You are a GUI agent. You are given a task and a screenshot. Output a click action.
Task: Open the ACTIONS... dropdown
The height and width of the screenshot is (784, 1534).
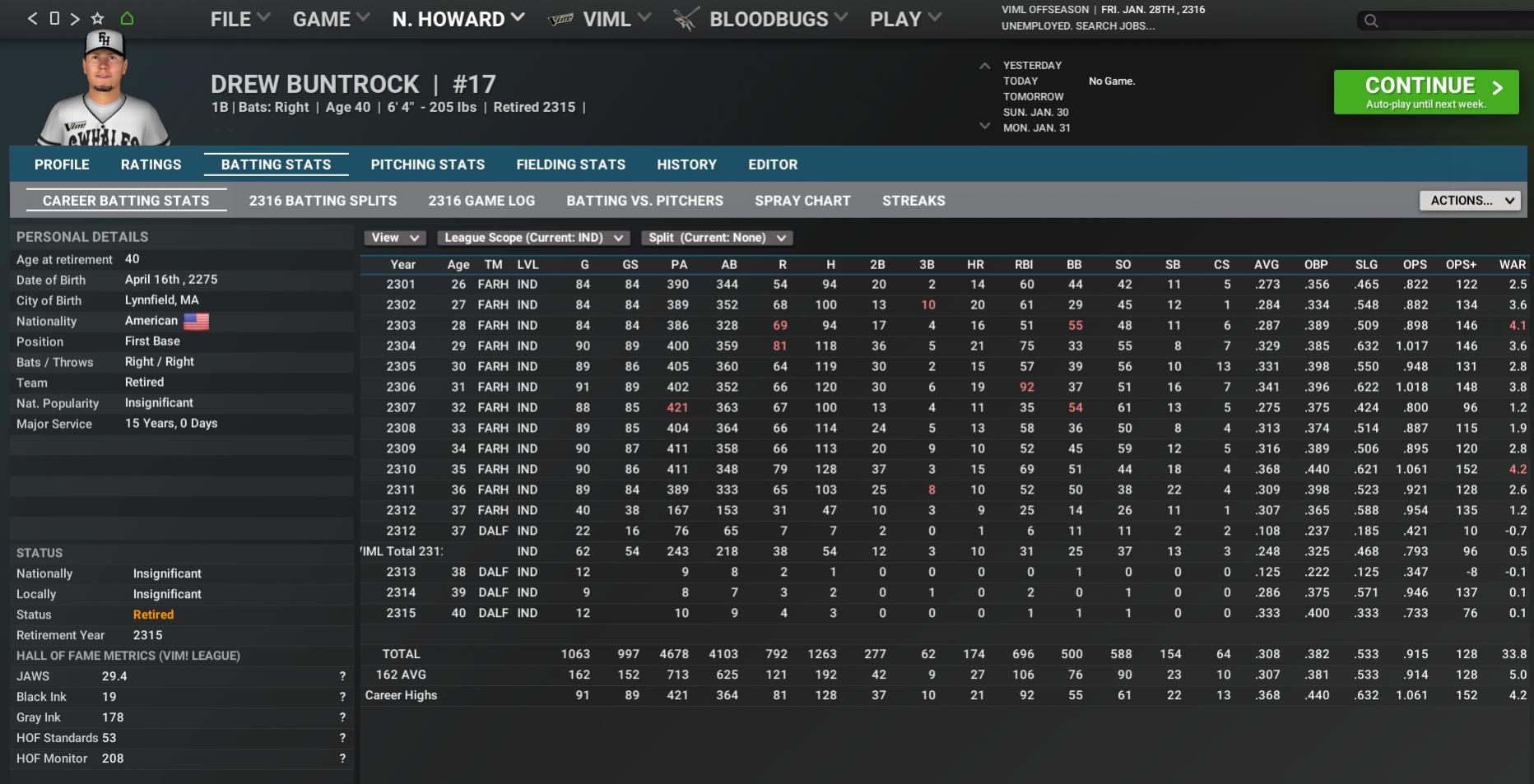pyautogui.click(x=1470, y=201)
